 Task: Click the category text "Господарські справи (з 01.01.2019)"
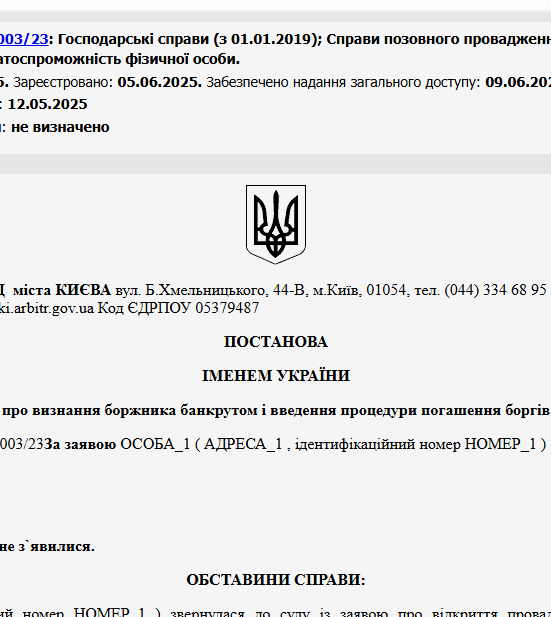pyautogui.click(x=190, y=39)
